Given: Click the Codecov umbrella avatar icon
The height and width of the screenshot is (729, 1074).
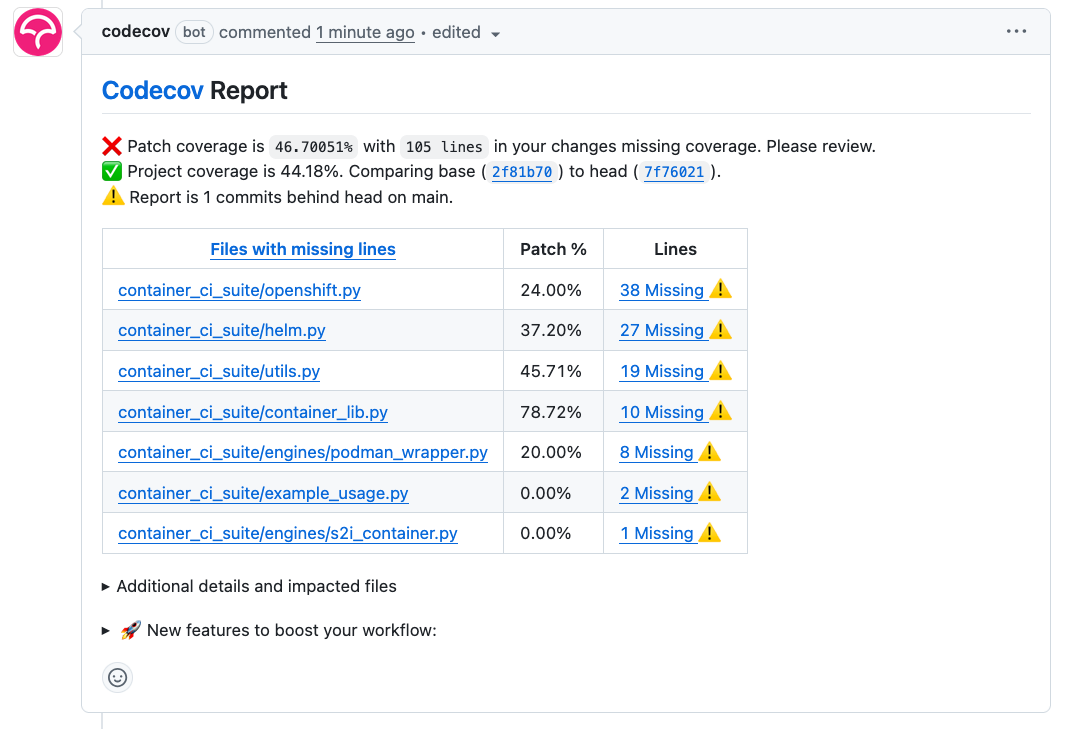Looking at the screenshot, I should tap(38, 32).
